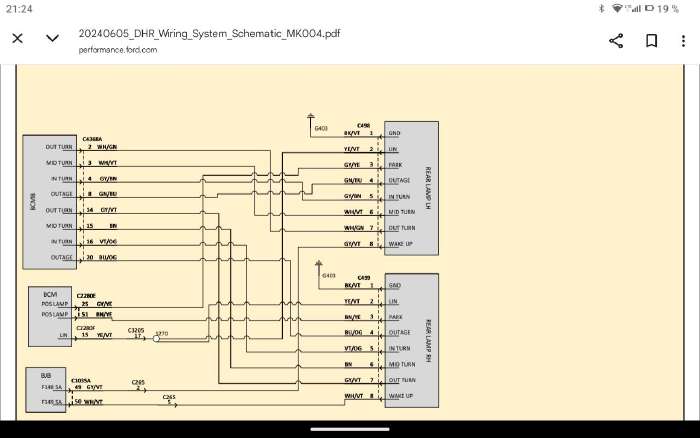Open the three-dot overflow menu
This screenshot has width=700, height=438.
683,41
